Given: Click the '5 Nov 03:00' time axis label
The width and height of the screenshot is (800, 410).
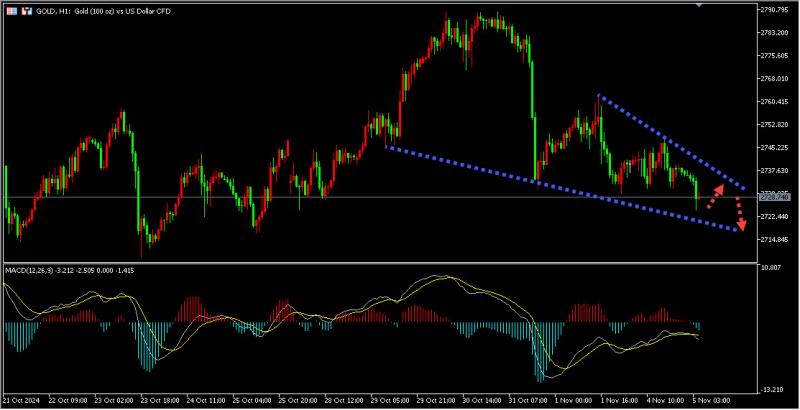Looking at the screenshot, I should [713, 400].
